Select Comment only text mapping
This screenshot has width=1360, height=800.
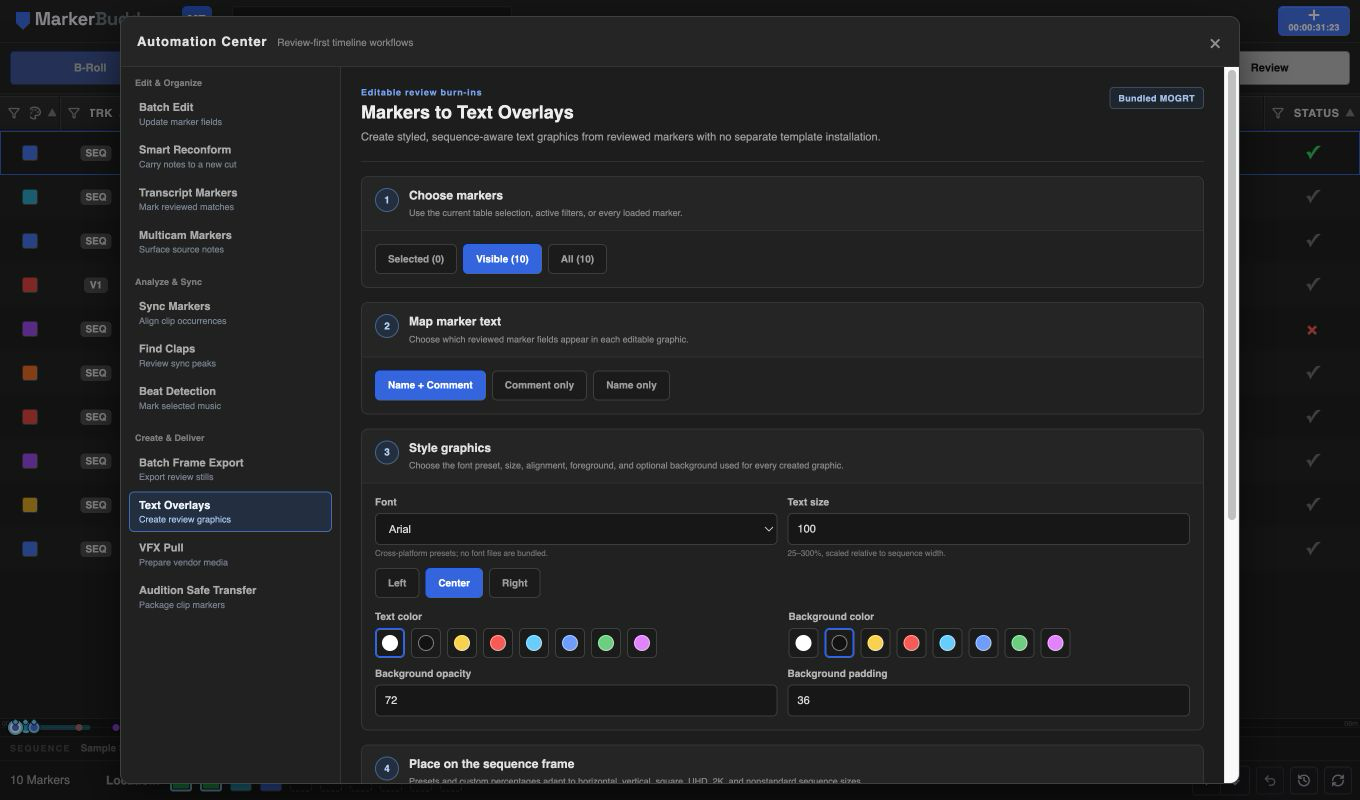[x=539, y=385]
